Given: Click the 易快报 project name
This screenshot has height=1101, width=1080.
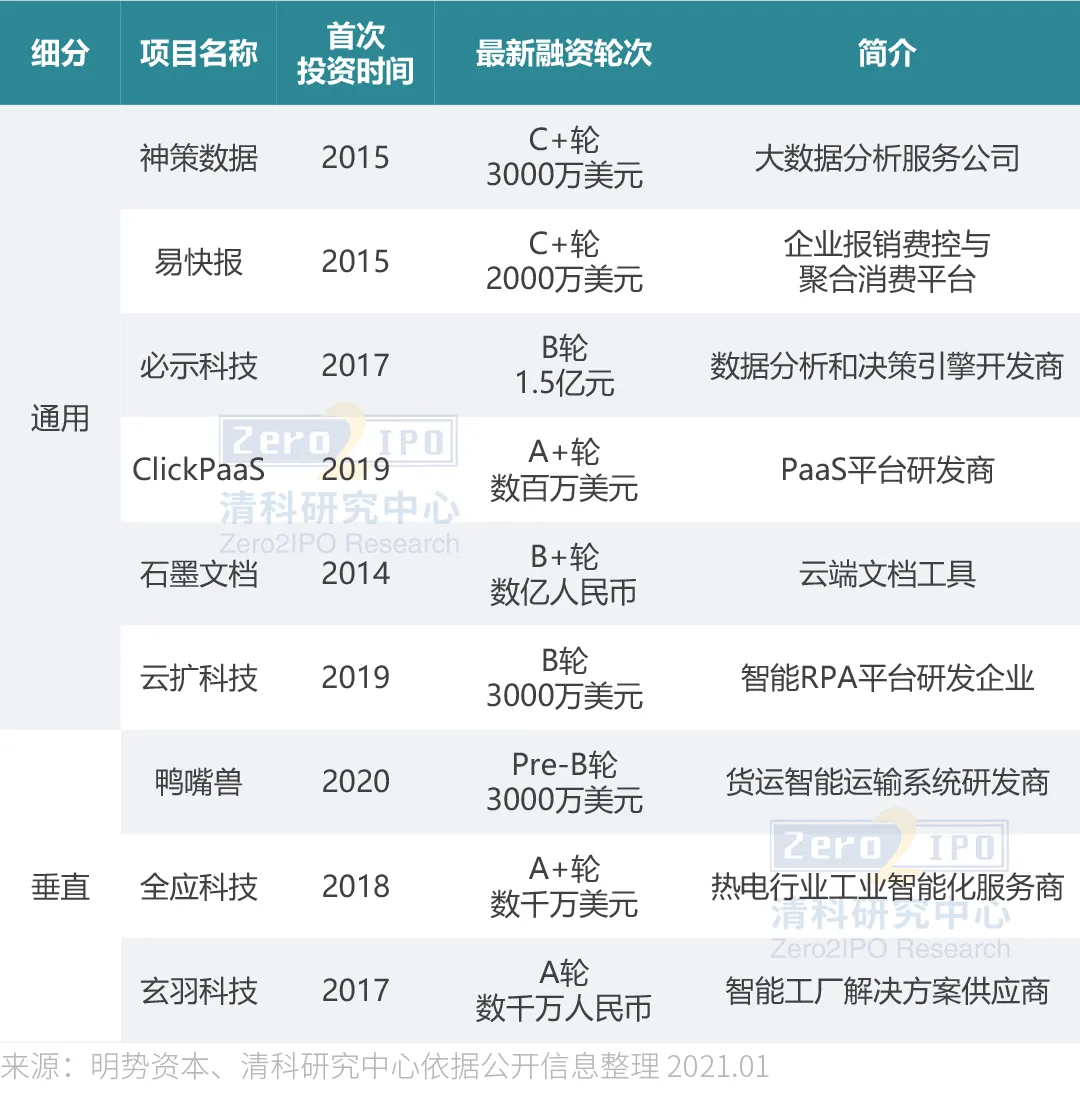Looking at the screenshot, I should coord(198,262).
